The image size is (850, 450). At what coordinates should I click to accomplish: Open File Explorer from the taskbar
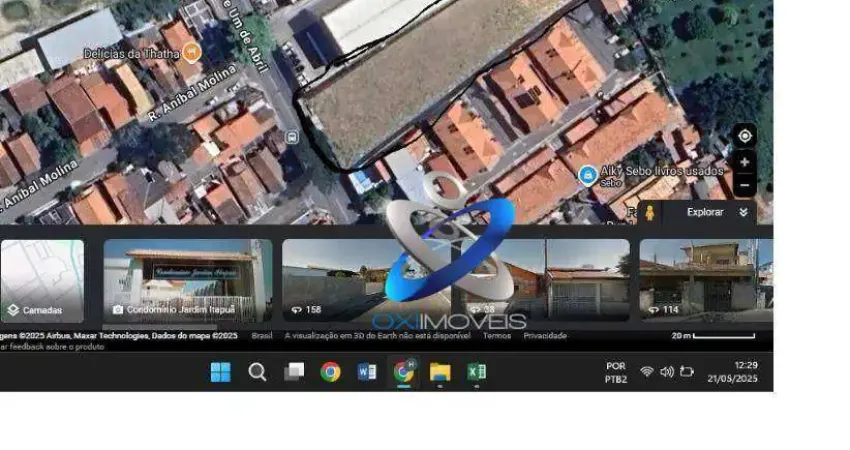(x=440, y=372)
